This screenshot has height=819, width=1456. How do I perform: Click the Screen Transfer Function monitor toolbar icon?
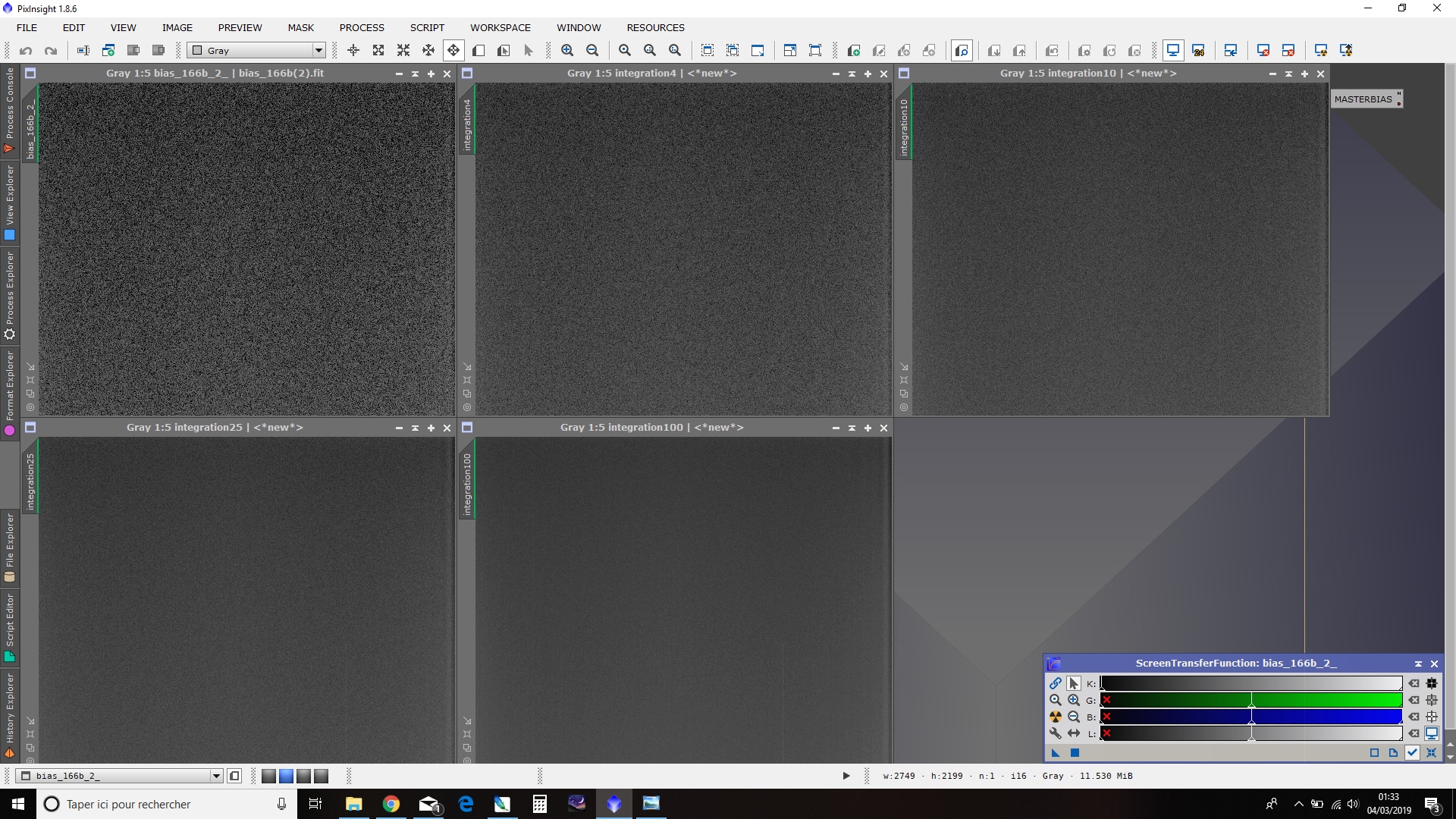(x=1173, y=50)
